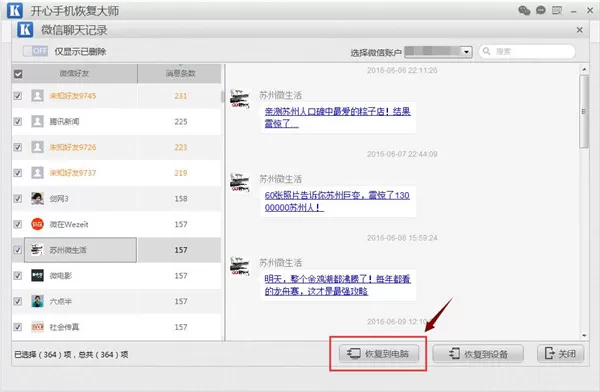Screen dimensions: 600x392
Task: Select 微在Wezeit in the friend list
Action: [116, 224]
